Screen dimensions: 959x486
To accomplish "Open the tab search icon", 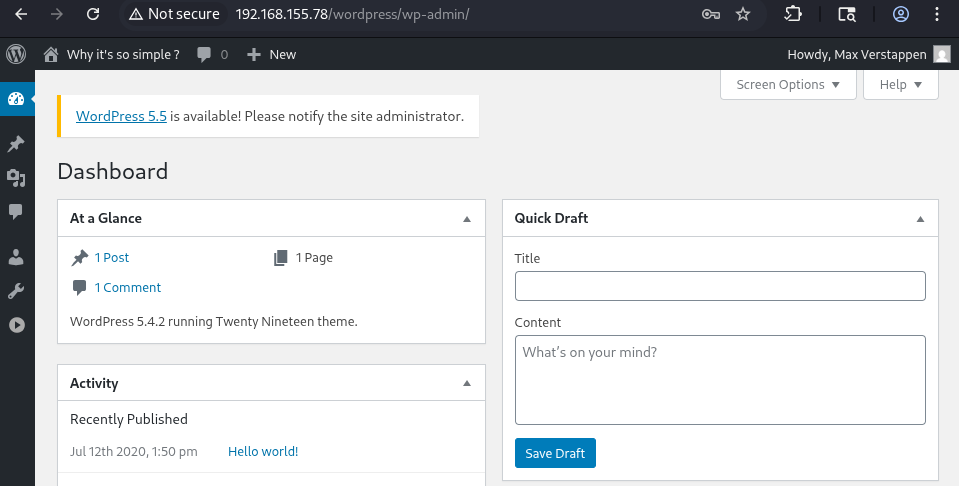I will coord(846,14).
